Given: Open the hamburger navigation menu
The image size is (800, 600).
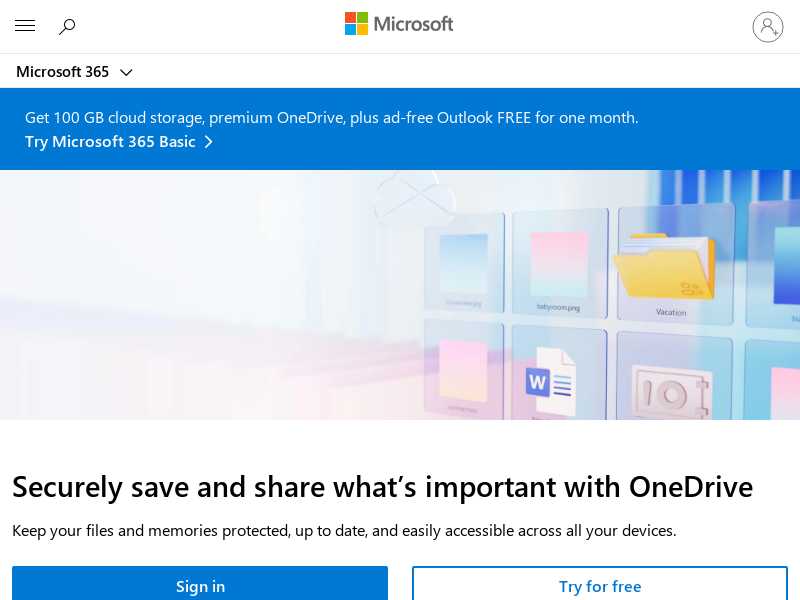Looking at the screenshot, I should tap(25, 26).
